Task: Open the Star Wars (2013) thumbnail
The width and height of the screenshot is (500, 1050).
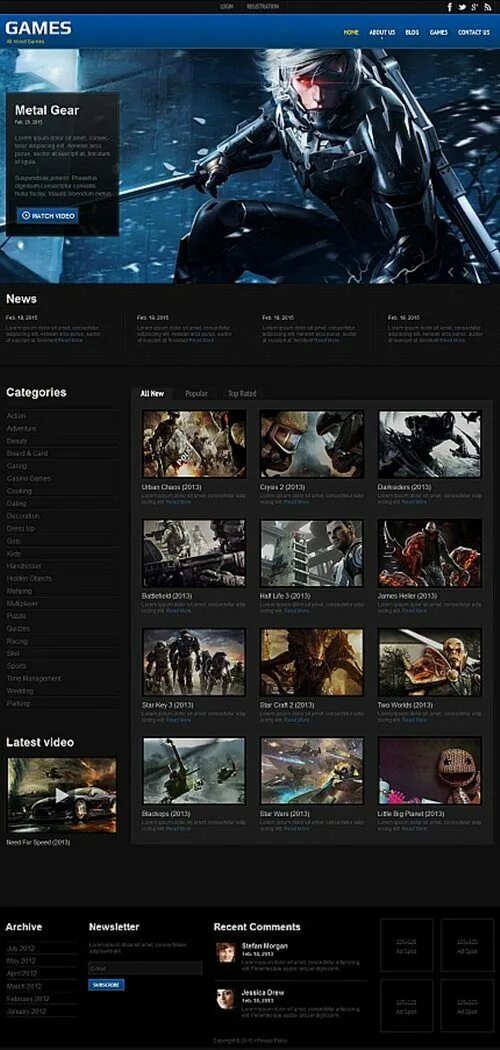Action: click(312, 771)
